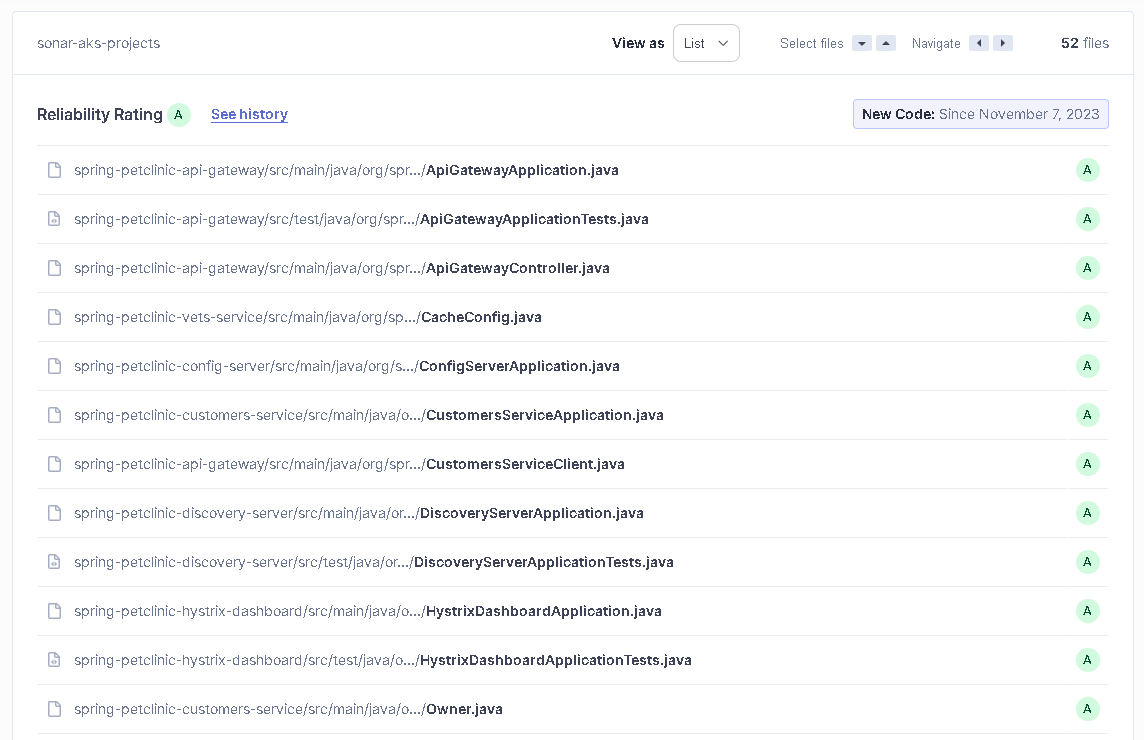
Task: Open ApiGatewayController.java file
Action: pyautogui.click(x=341, y=268)
